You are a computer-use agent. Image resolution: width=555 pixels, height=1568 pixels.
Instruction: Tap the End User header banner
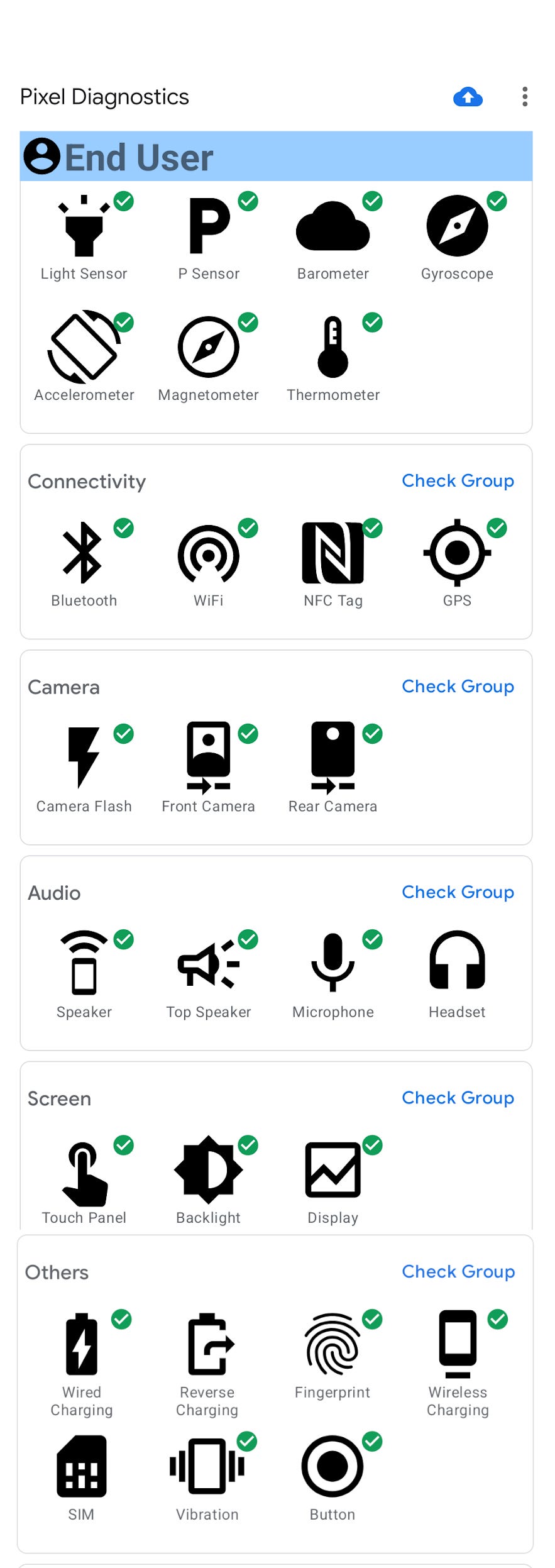click(x=276, y=157)
